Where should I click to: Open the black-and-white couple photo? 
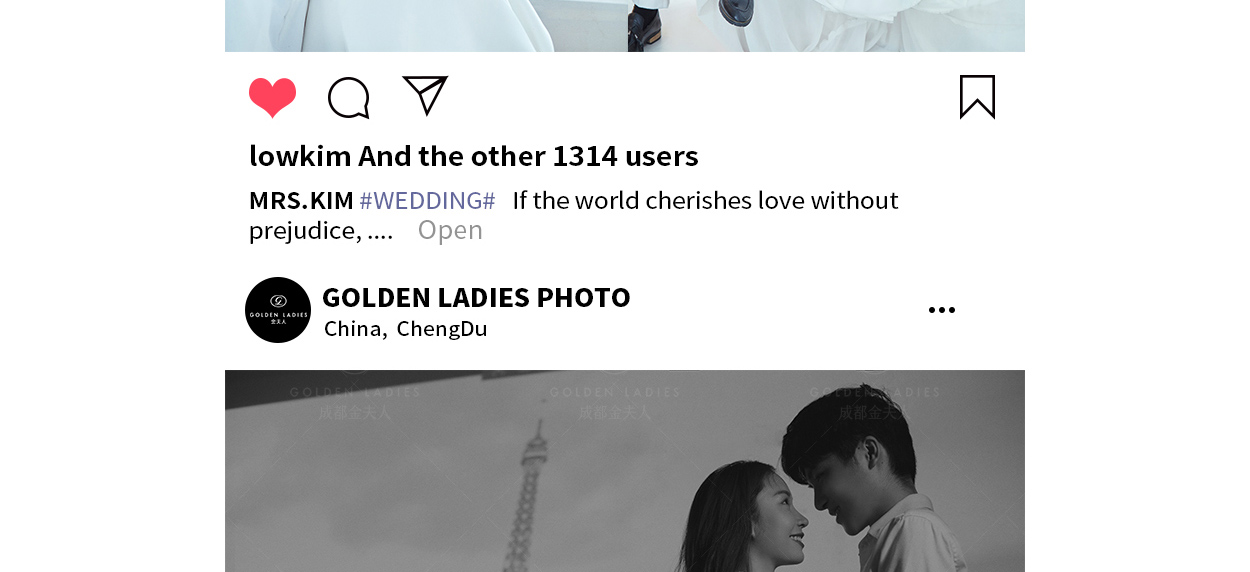pos(625,471)
